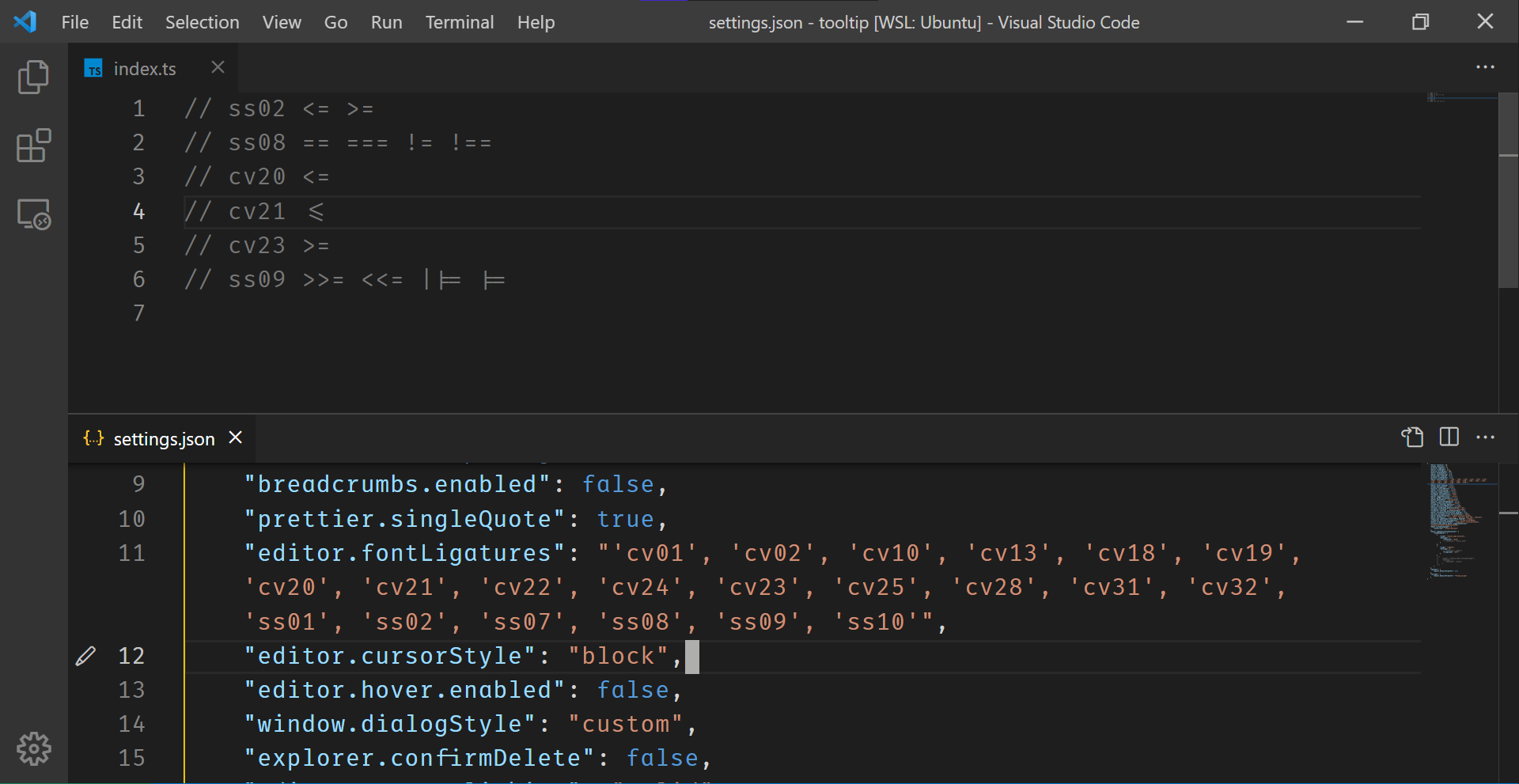Click the JSON icon on settings.json tab

(93, 438)
